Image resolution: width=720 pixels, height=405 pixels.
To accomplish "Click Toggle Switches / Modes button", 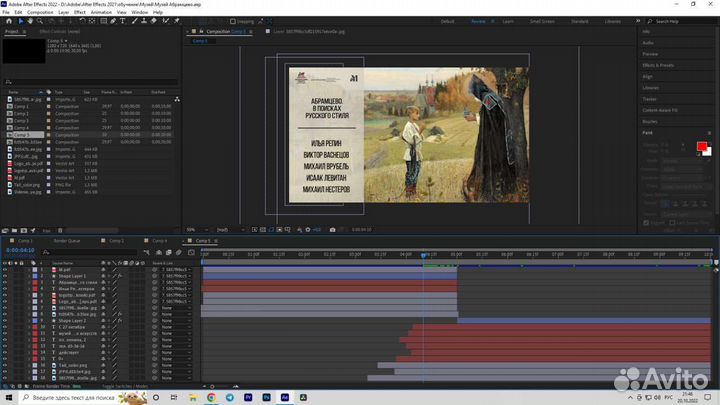I will [125, 386].
